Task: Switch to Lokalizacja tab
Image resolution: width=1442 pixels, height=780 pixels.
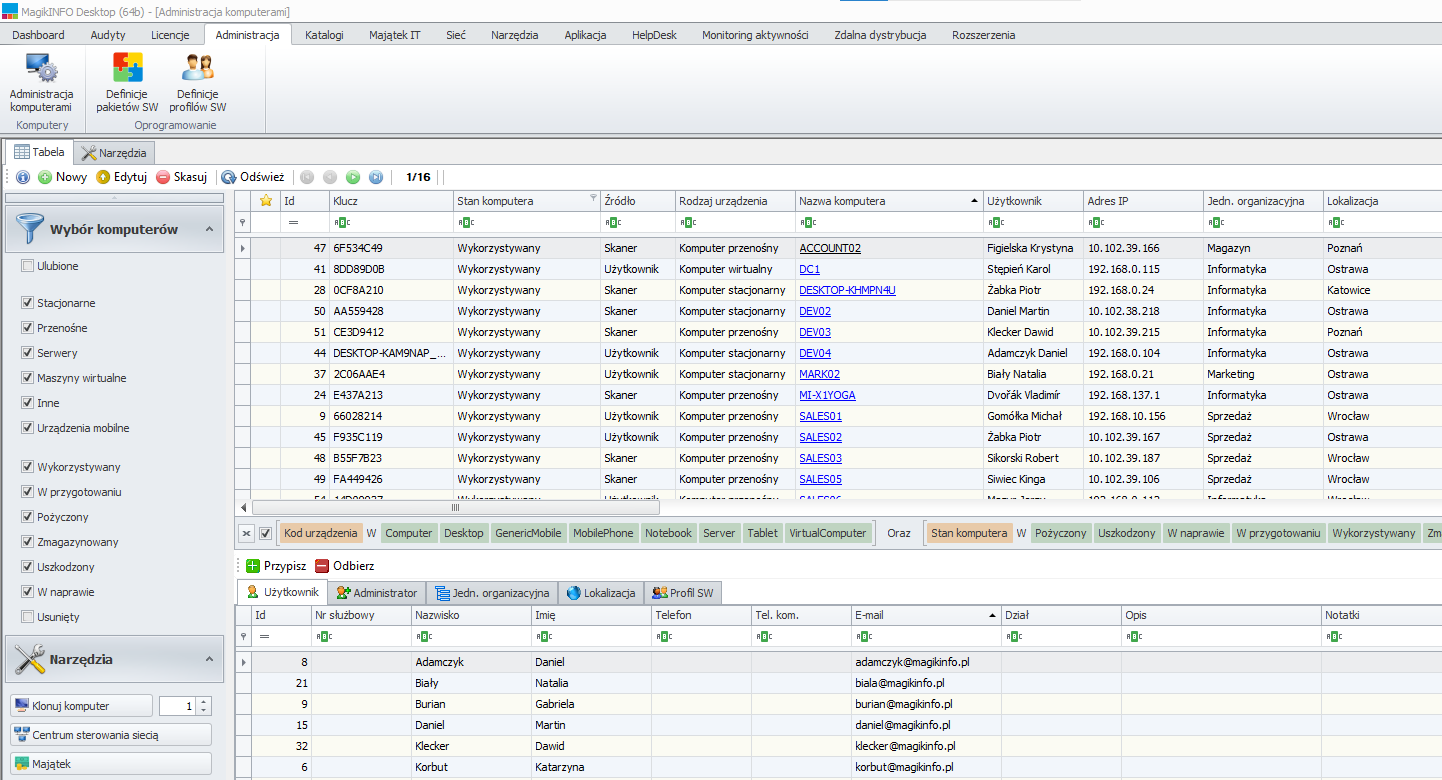Action: (x=601, y=593)
